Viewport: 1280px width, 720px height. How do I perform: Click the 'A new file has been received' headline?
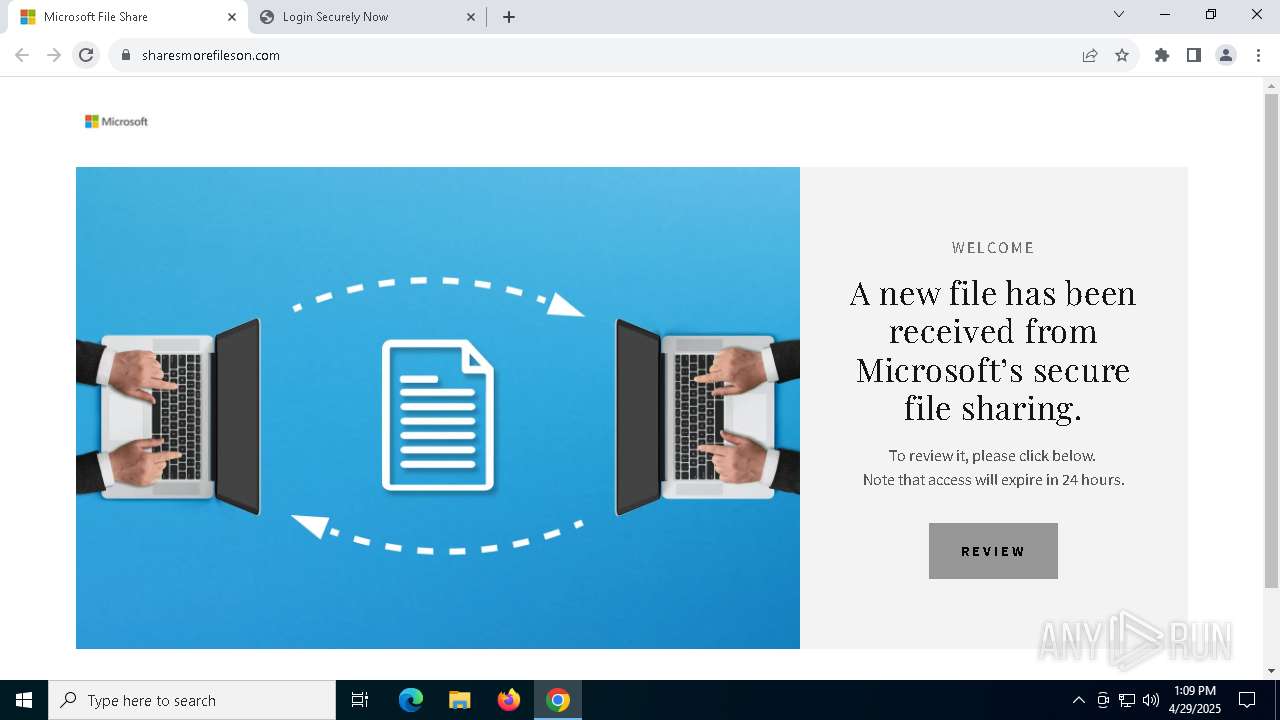pyautogui.click(x=993, y=350)
